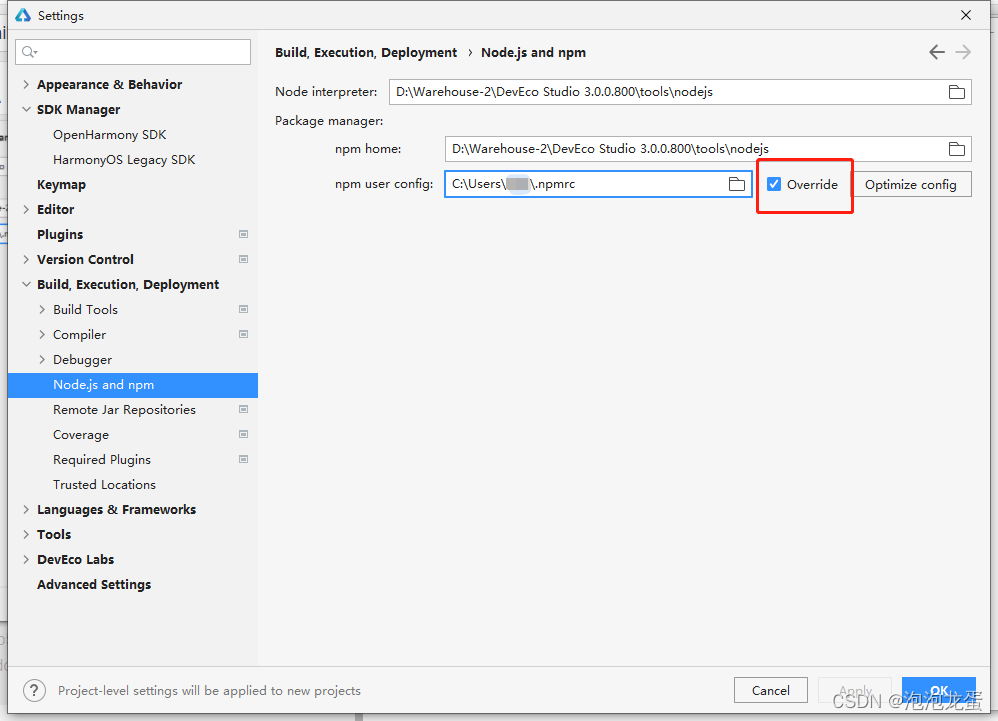Click the Cancel button
This screenshot has width=998, height=721.
771,690
